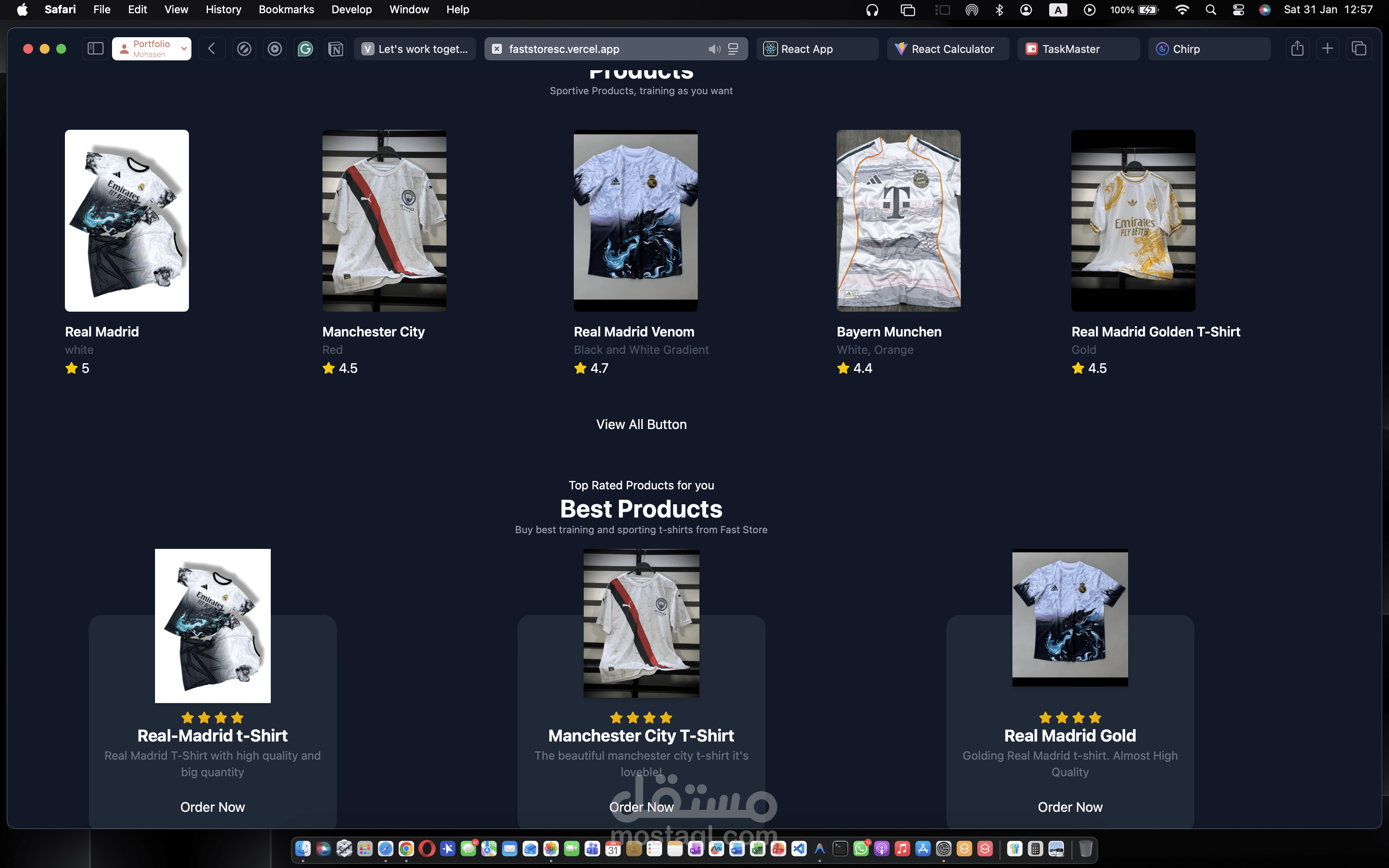Screen dimensions: 1389x868
Task: Toggle the Safari sidebar
Action: click(x=95, y=49)
